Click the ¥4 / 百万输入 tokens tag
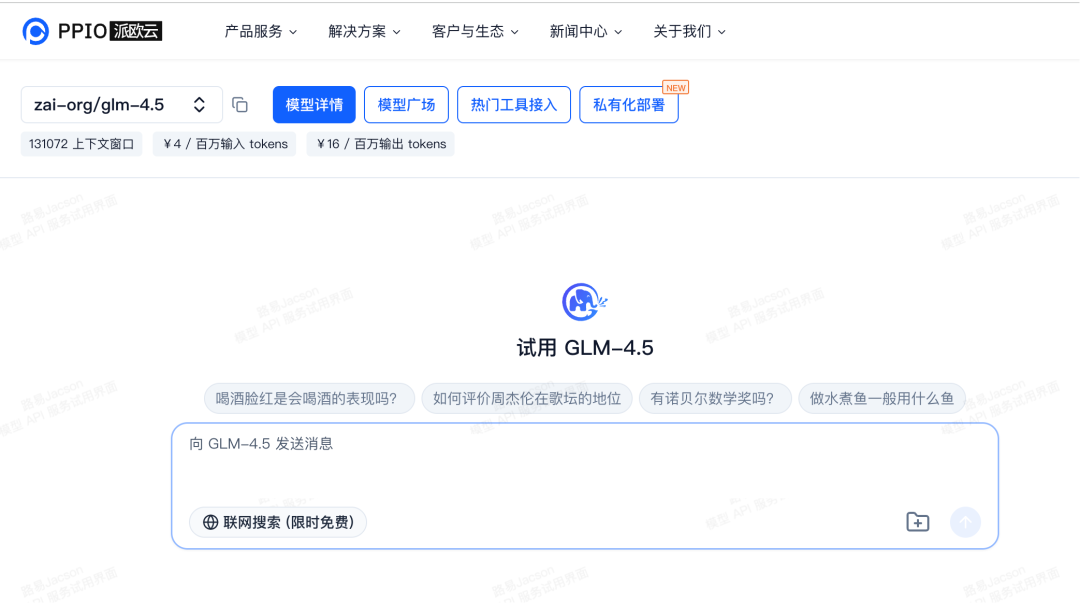The height and width of the screenshot is (603, 1080). coord(224,143)
